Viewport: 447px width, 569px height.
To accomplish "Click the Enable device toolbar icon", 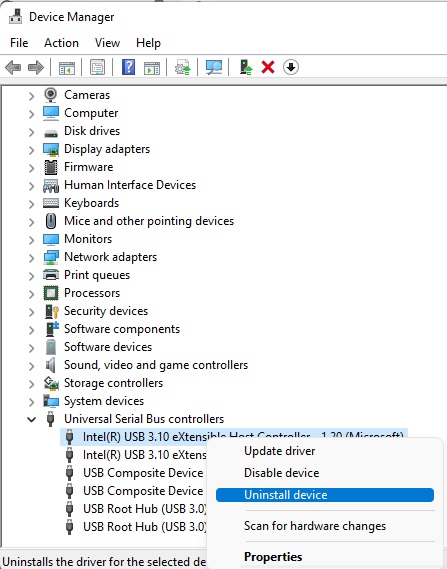I will coord(246,67).
